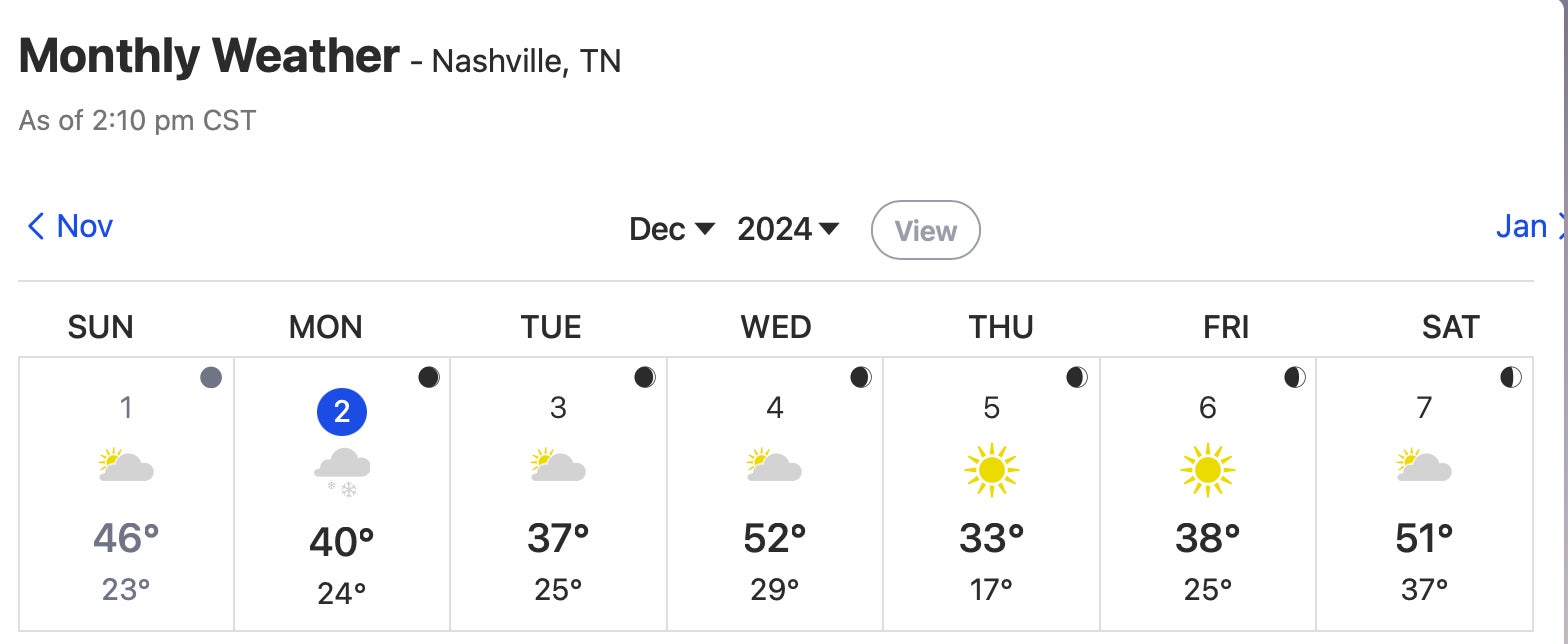Click the moon phase icon on December 1

click(211, 377)
